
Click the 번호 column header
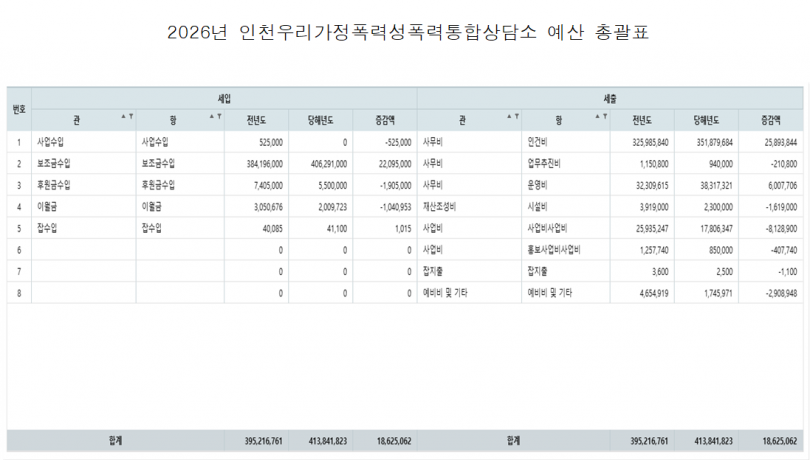pos(18,108)
